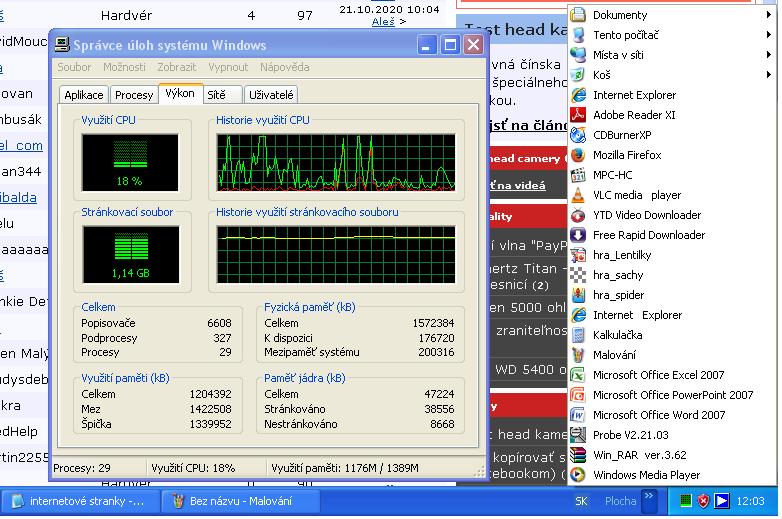Click page file 1,14 GB gauge

tap(131, 254)
